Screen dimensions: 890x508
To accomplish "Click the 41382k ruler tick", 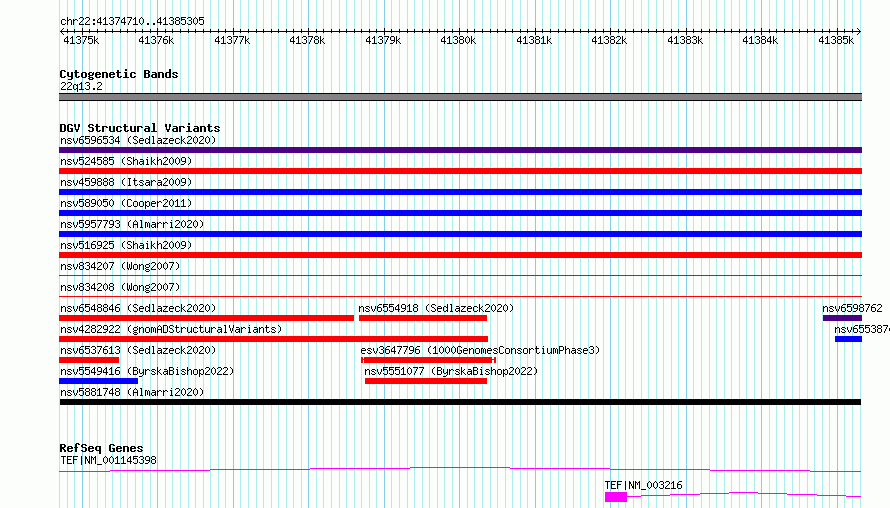I will coord(609,40).
